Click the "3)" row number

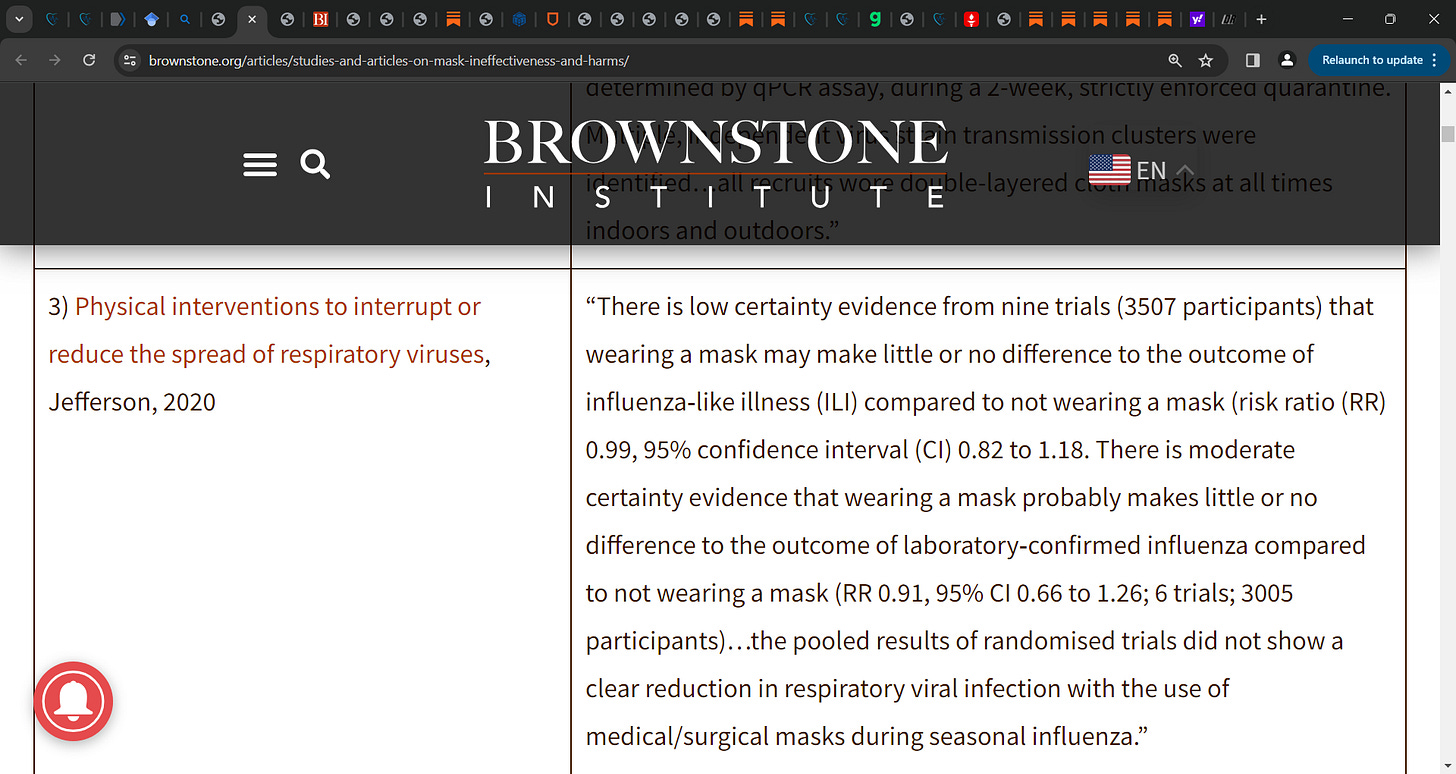click(x=59, y=307)
